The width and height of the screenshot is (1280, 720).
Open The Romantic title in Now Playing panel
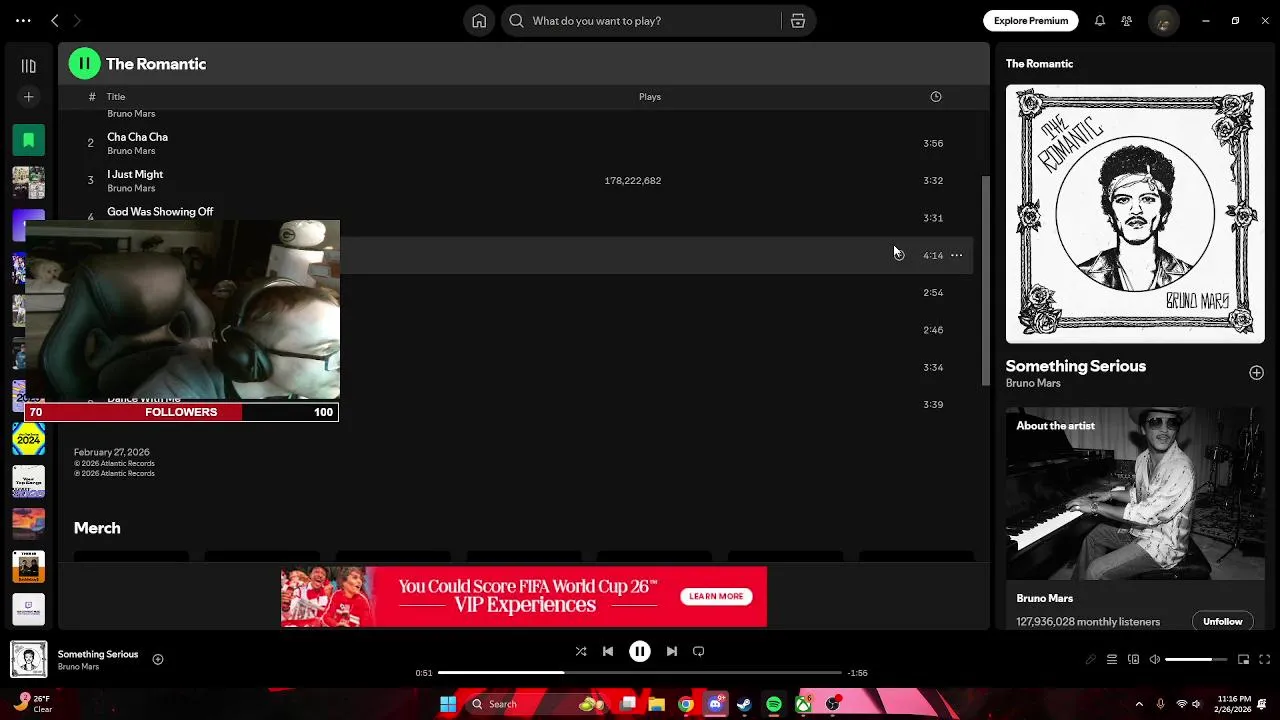click(1039, 64)
